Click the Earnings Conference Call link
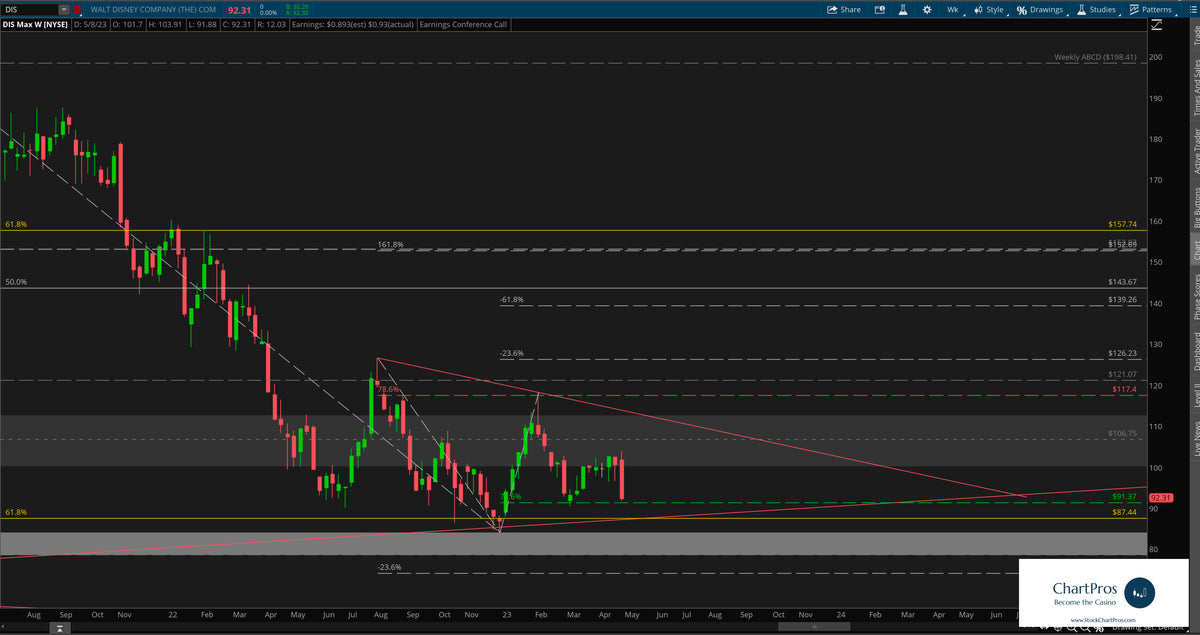The image size is (1200, 635). point(463,24)
